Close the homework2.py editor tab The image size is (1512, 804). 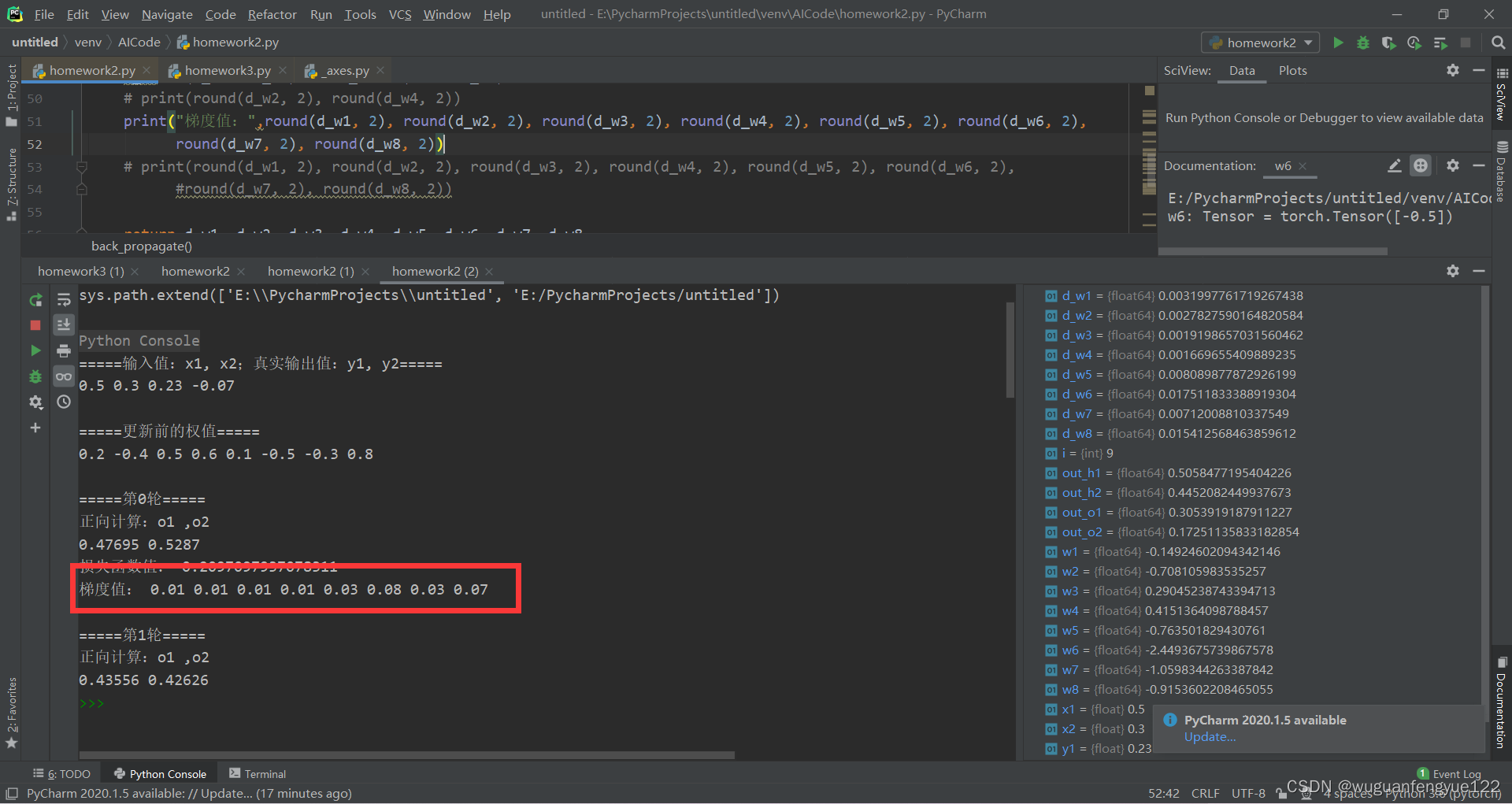coord(146,70)
